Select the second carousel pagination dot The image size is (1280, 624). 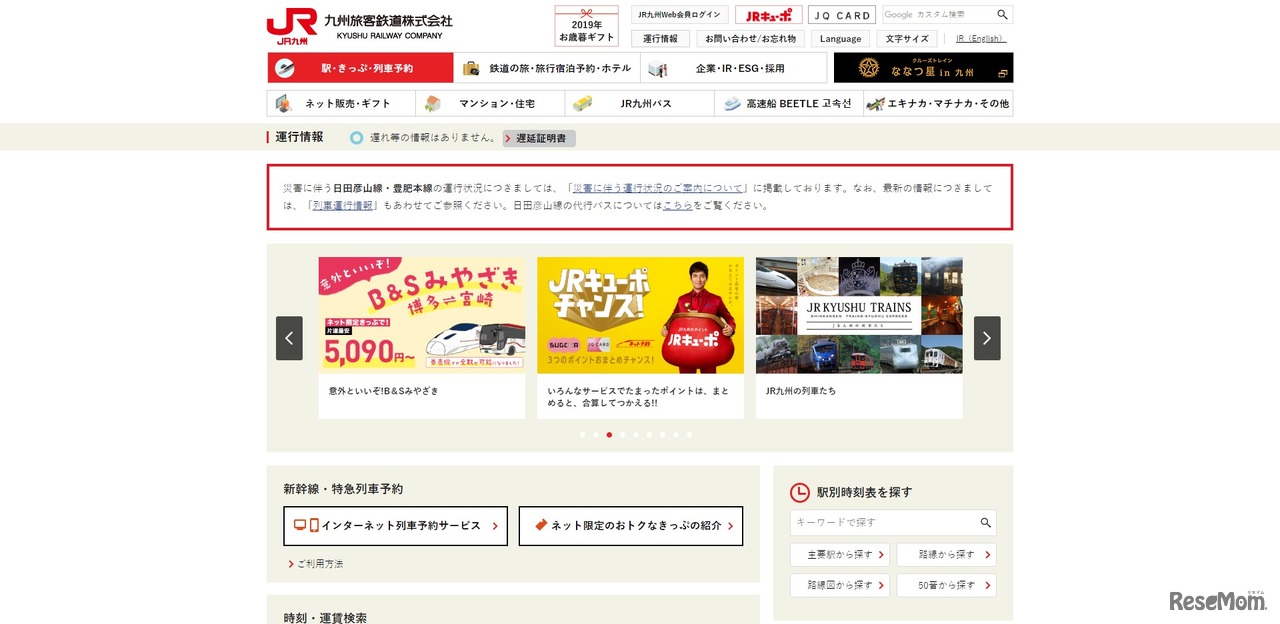(x=596, y=435)
